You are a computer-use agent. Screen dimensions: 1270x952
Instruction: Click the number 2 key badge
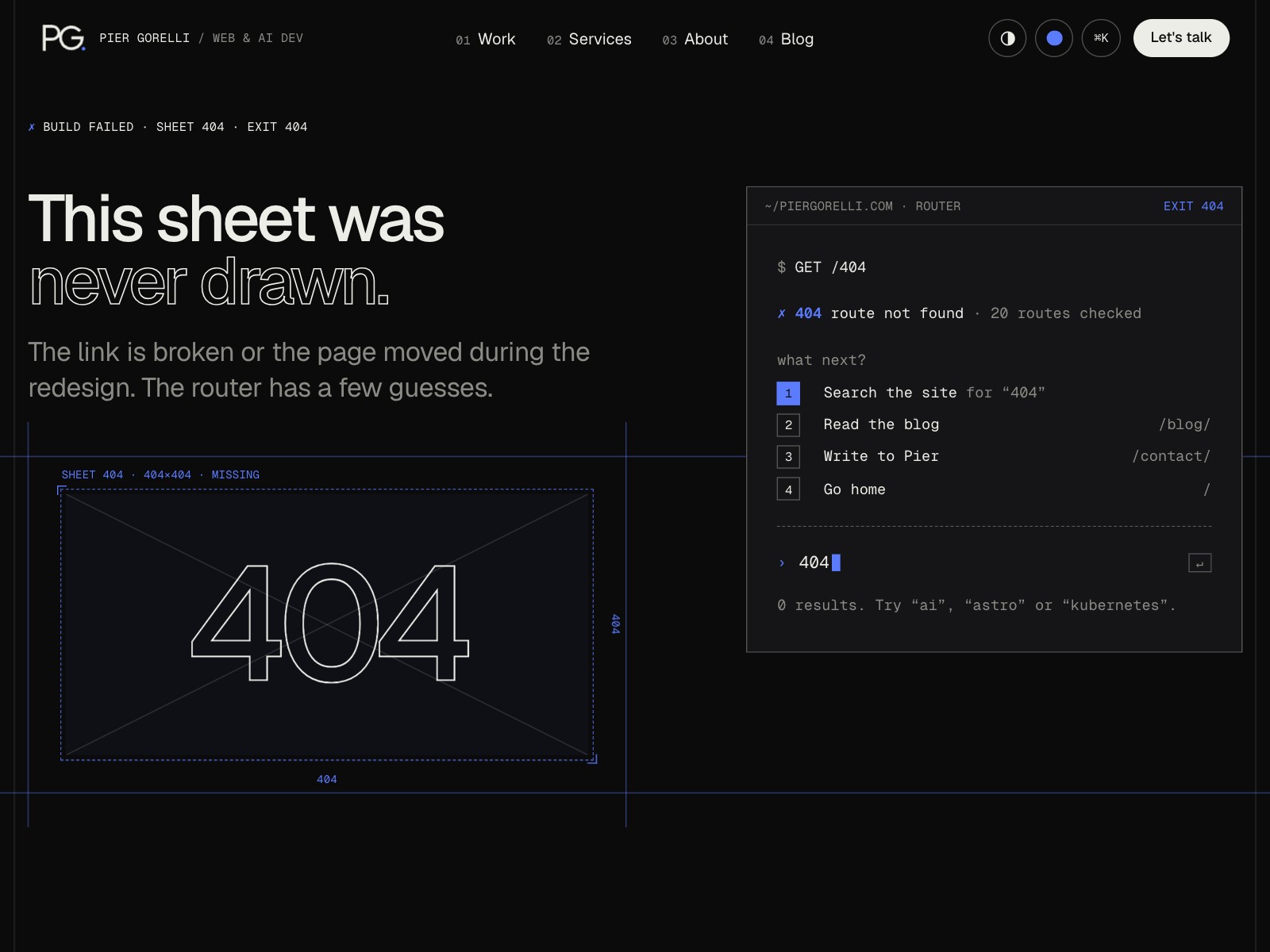788,424
